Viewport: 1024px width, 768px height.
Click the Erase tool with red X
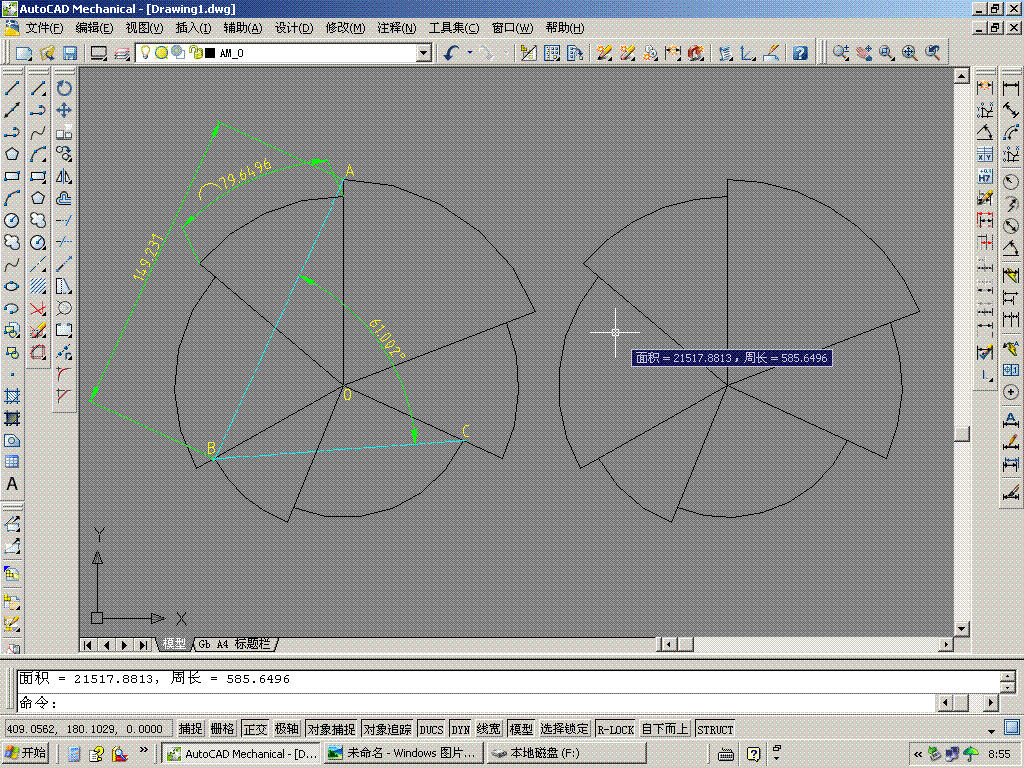coord(38,308)
